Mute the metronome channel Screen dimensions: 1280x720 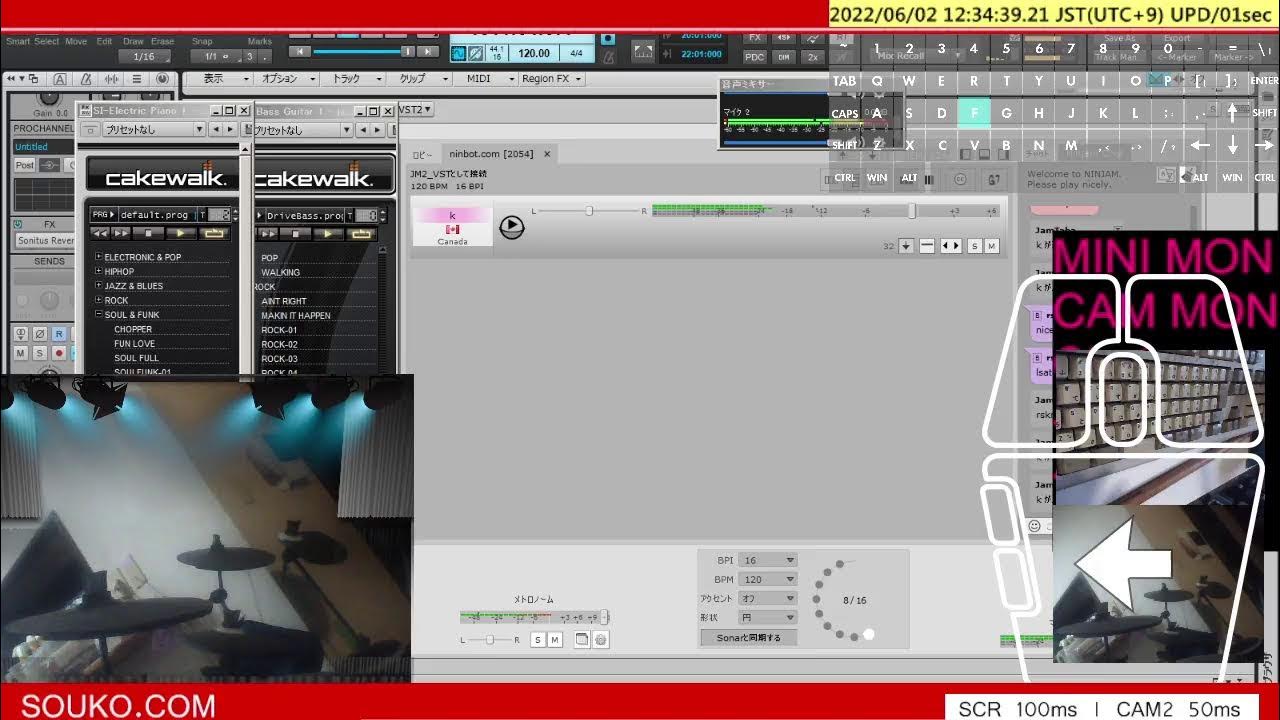coord(555,640)
